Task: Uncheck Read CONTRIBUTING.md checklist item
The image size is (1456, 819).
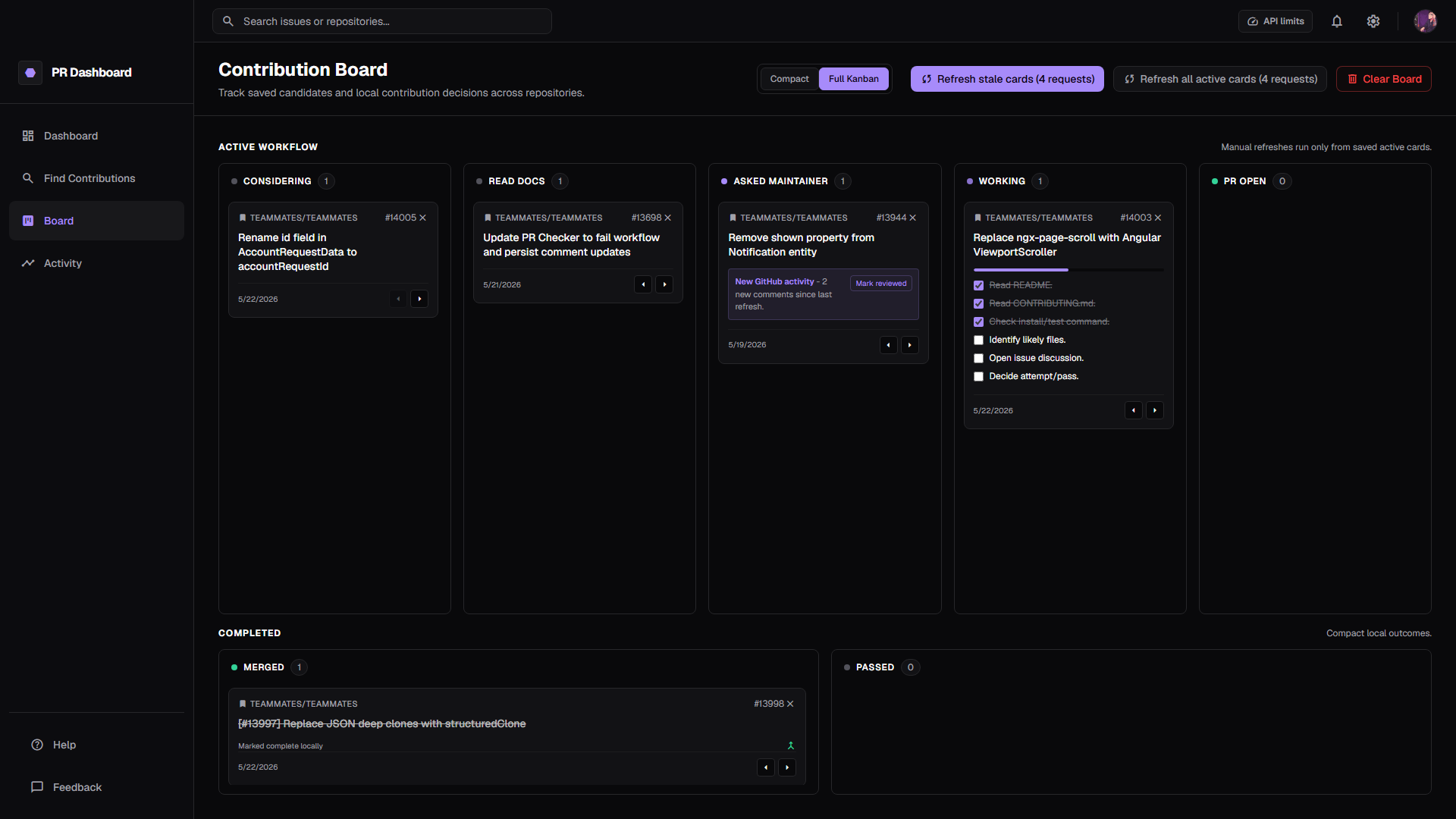Action: [978, 304]
